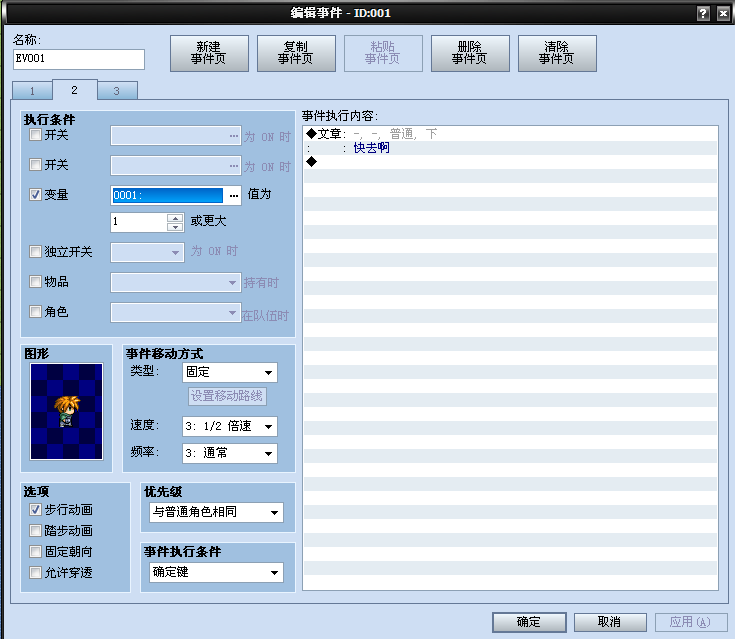Image resolution: width=735 pixels, height=639 pixels.
Task: Enable the second 开关 condition checkbox
Action: point(35,165)
